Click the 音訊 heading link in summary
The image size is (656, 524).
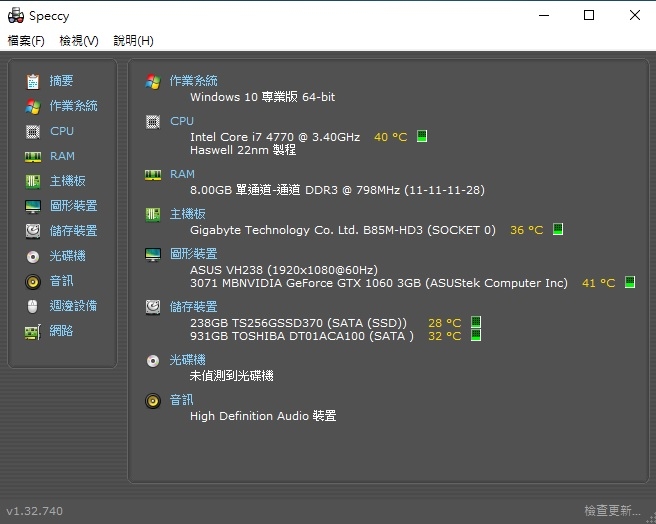click(x=181, y=400)
